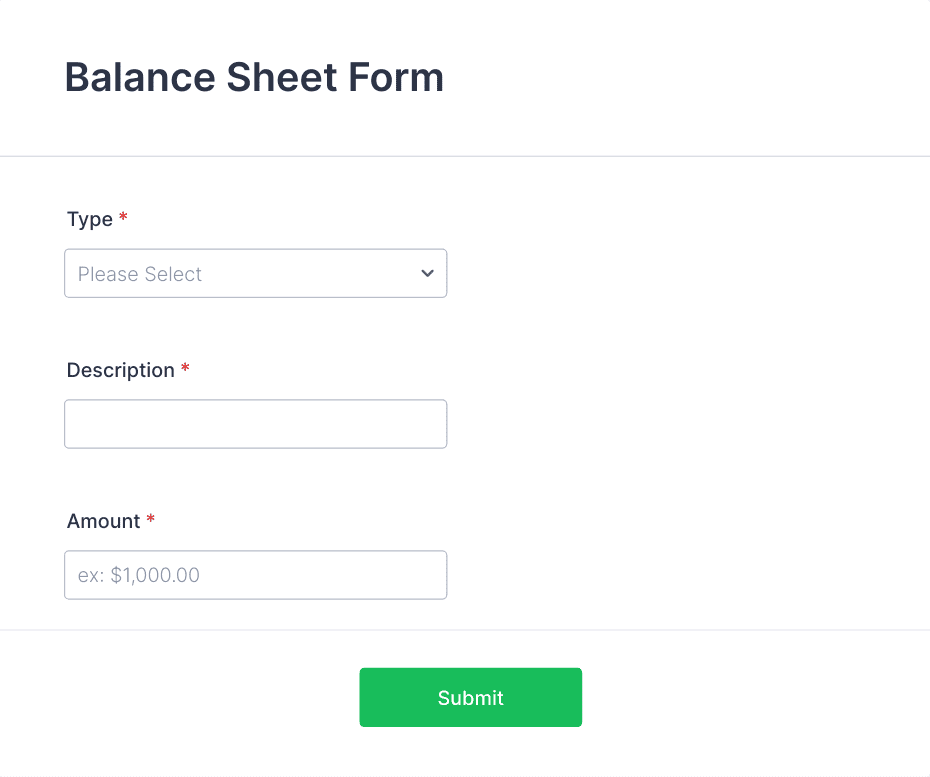The image size is (930, 777).
Task: Focus the Description text field
Action: coord(255,423)
